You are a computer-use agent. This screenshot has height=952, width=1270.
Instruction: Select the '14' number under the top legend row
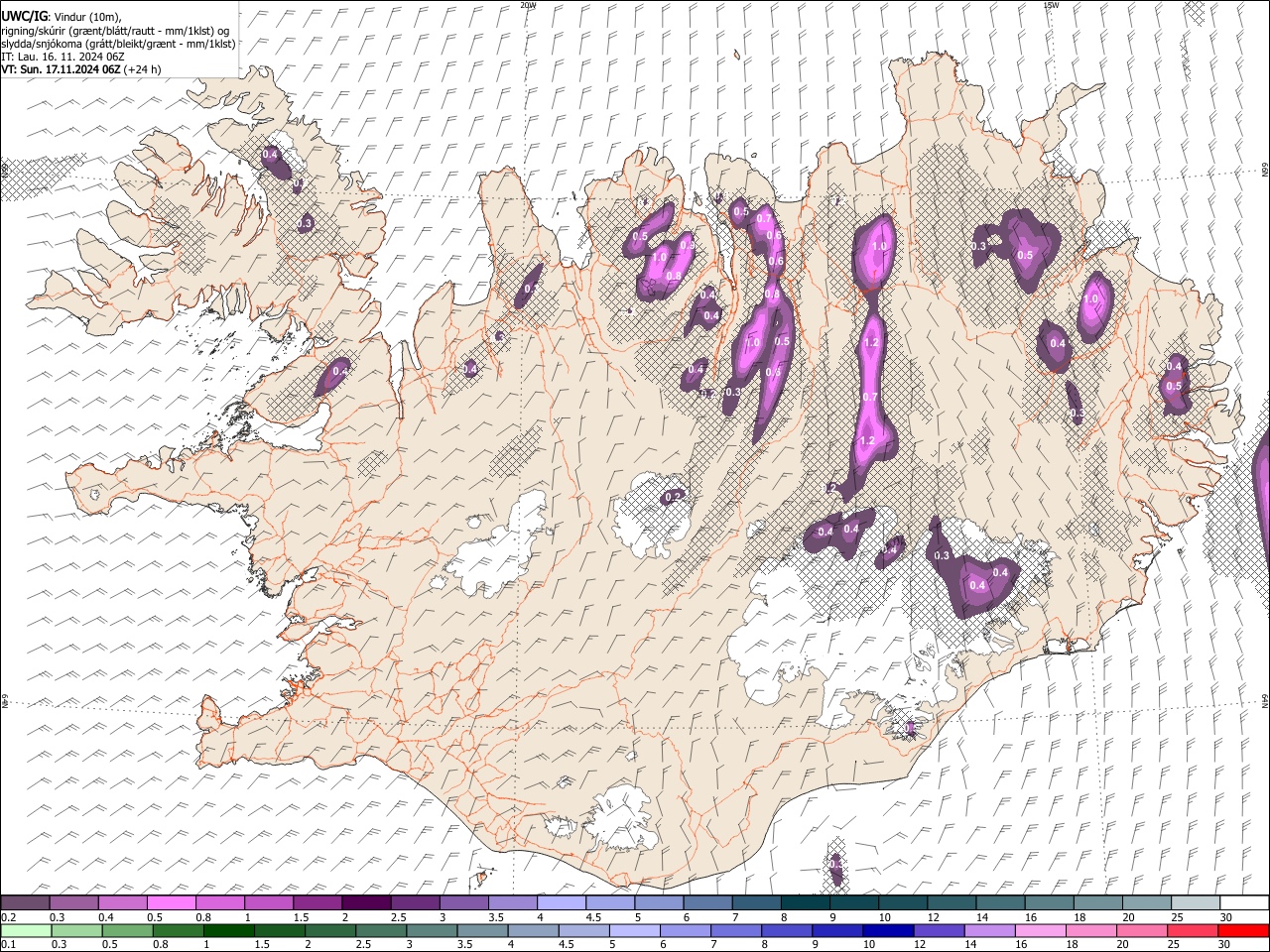point(982,917)
